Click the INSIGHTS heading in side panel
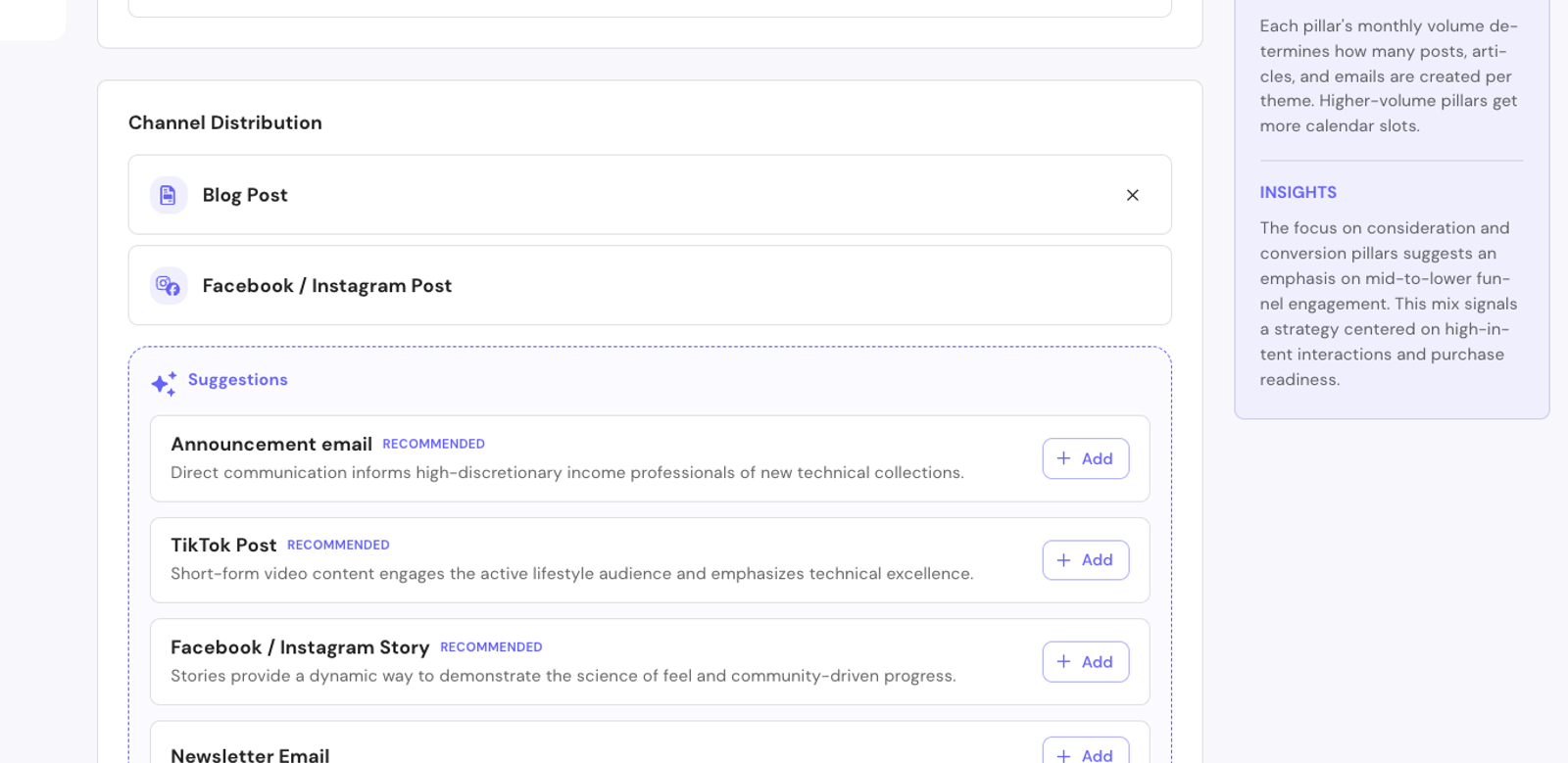 [x=1298, y=193]
